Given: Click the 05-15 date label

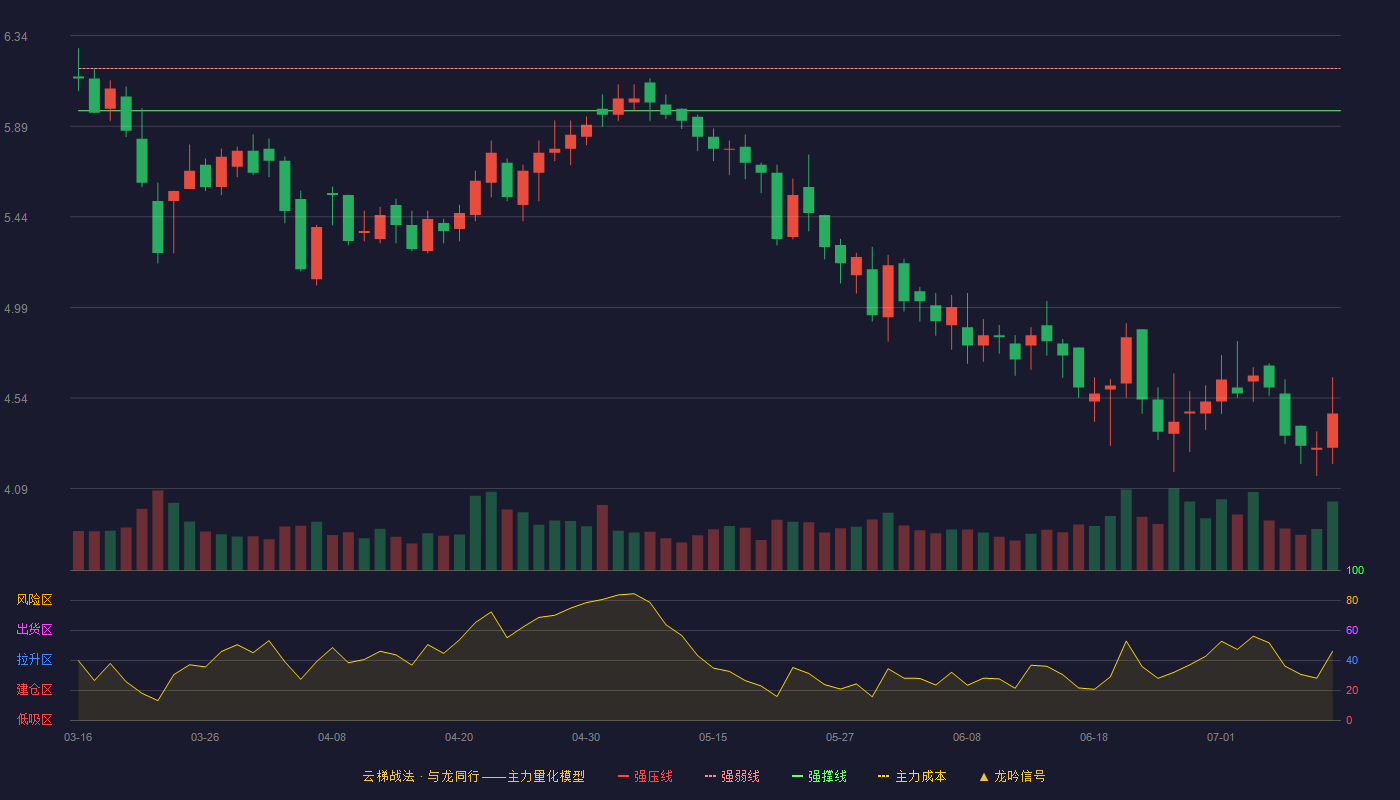Looking at the screenshot, I should coord(713,737).
